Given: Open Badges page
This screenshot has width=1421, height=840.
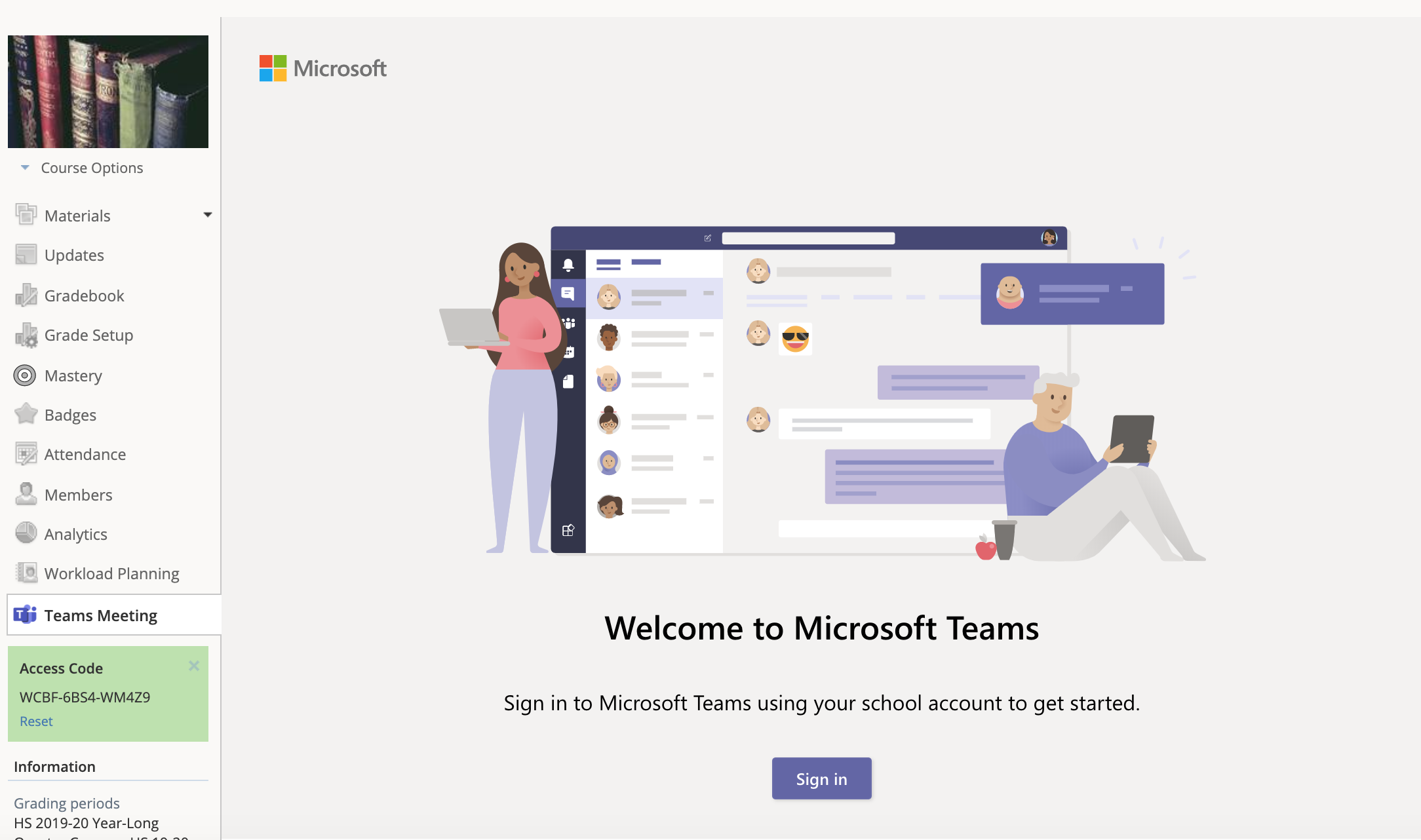Looking at the screenshot, I should click(70, 415).
